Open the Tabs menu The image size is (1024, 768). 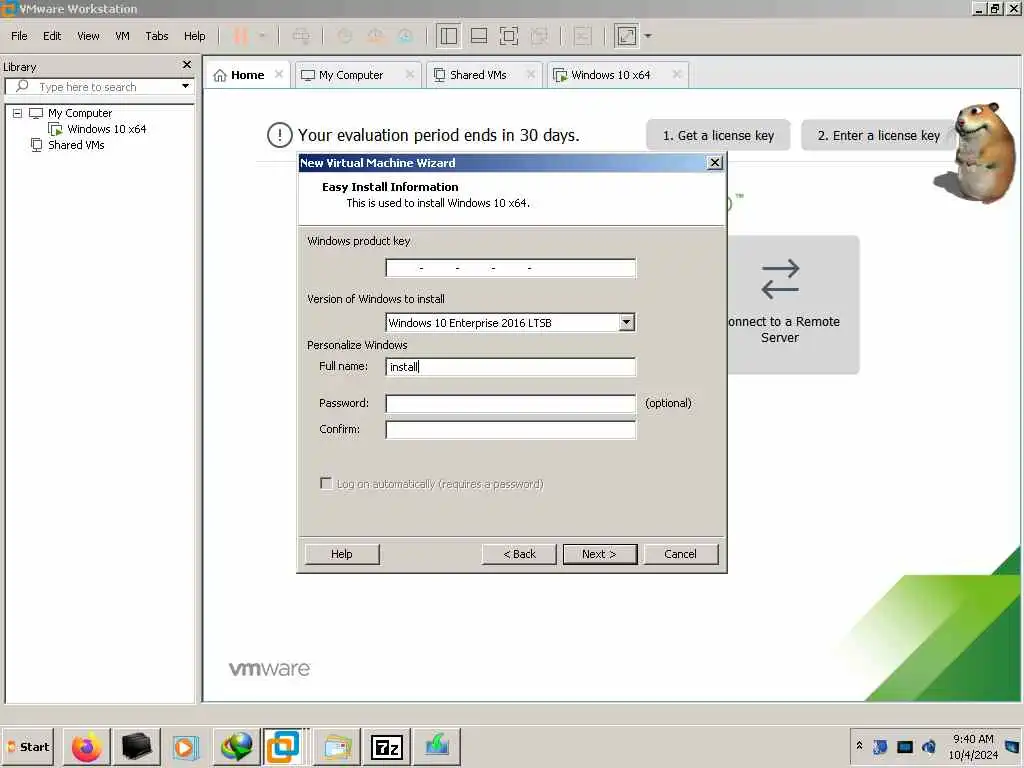point(157,36)
